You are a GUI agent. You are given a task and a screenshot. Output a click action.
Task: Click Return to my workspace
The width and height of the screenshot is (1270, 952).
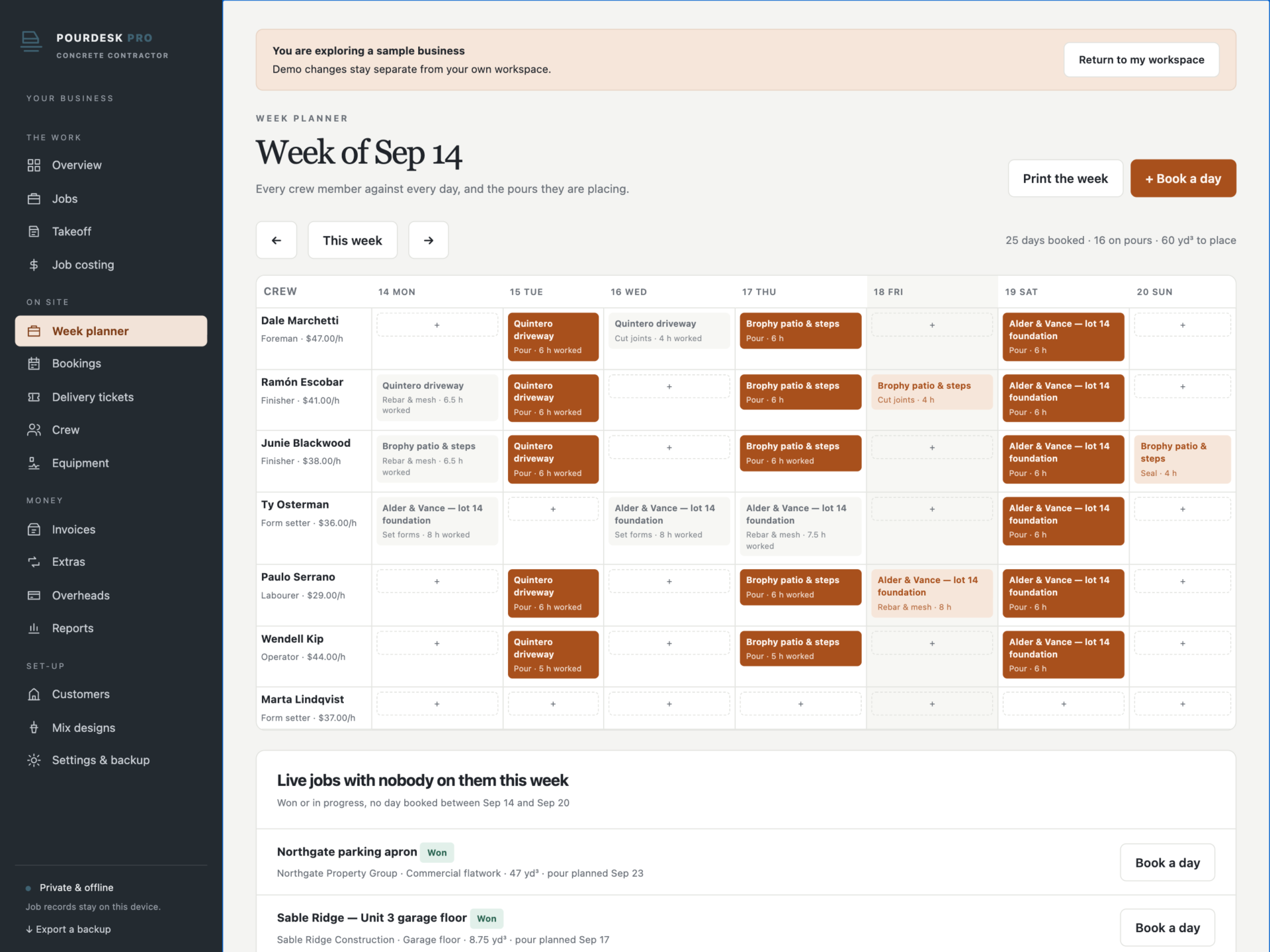coord(1141,59)
